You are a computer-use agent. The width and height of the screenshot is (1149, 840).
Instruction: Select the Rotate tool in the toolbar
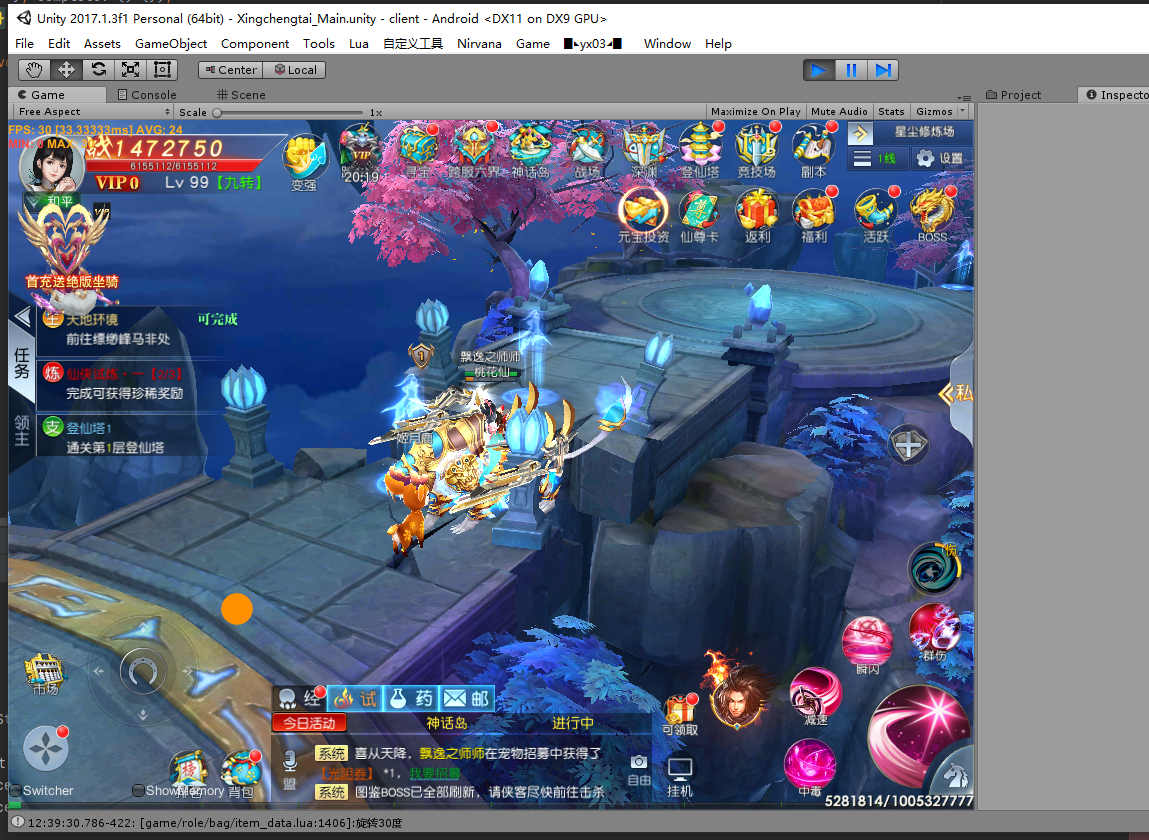pyautogui.click(x=98, y=70)
